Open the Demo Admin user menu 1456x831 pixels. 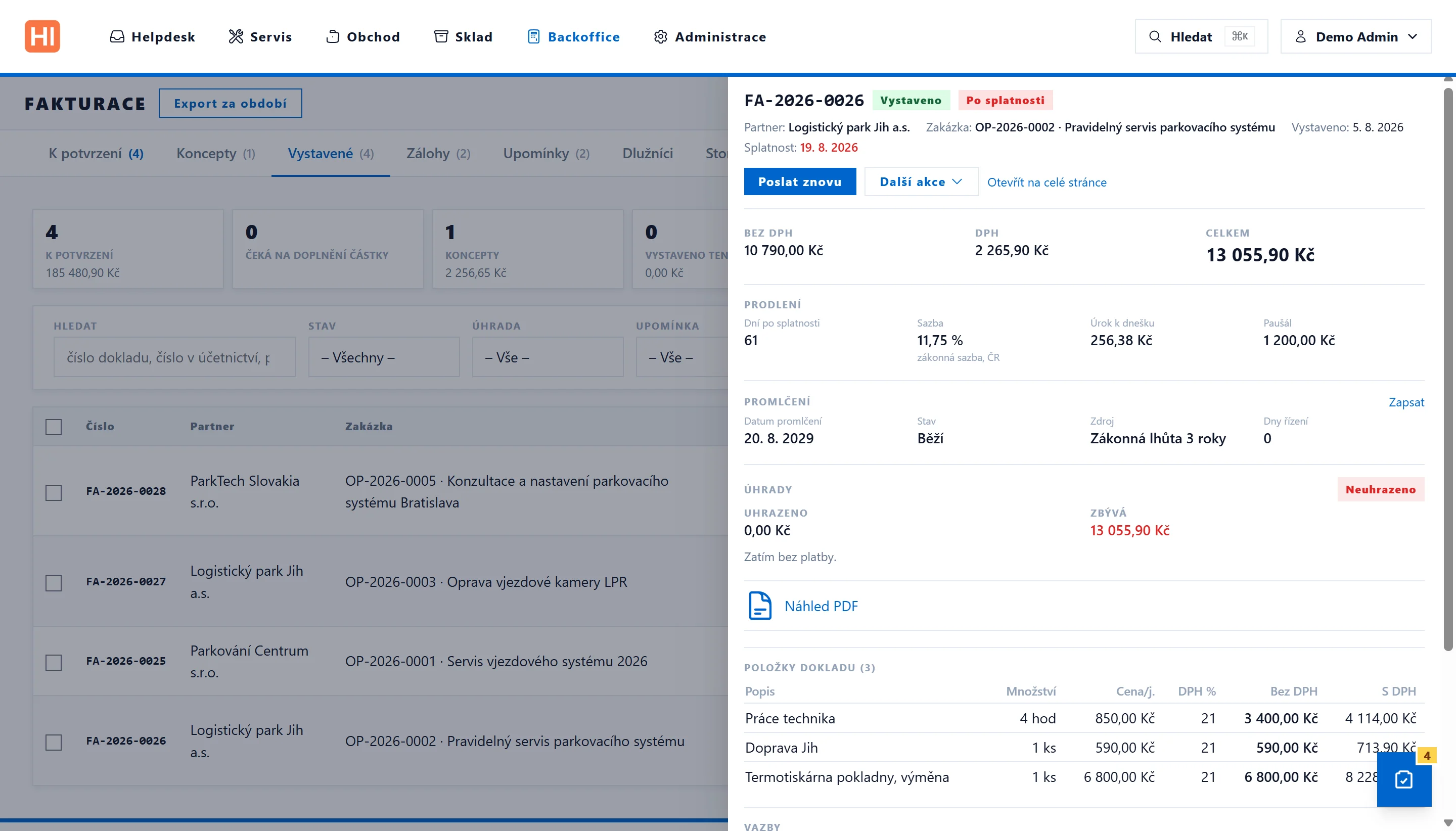pyautogui.click(x=1355, y=36)
